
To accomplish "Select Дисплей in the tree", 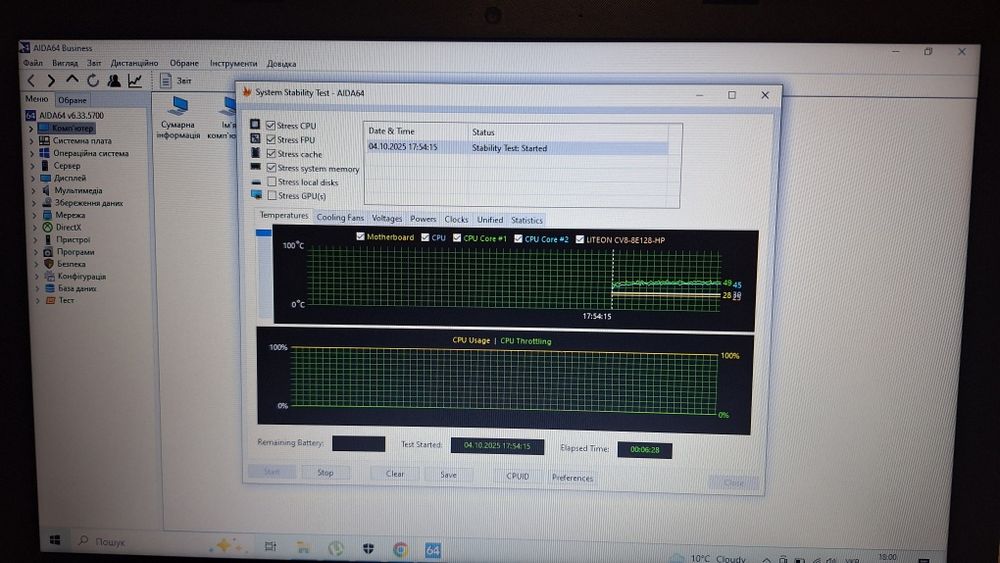I will pyautogui.click(x=70, y=178).
